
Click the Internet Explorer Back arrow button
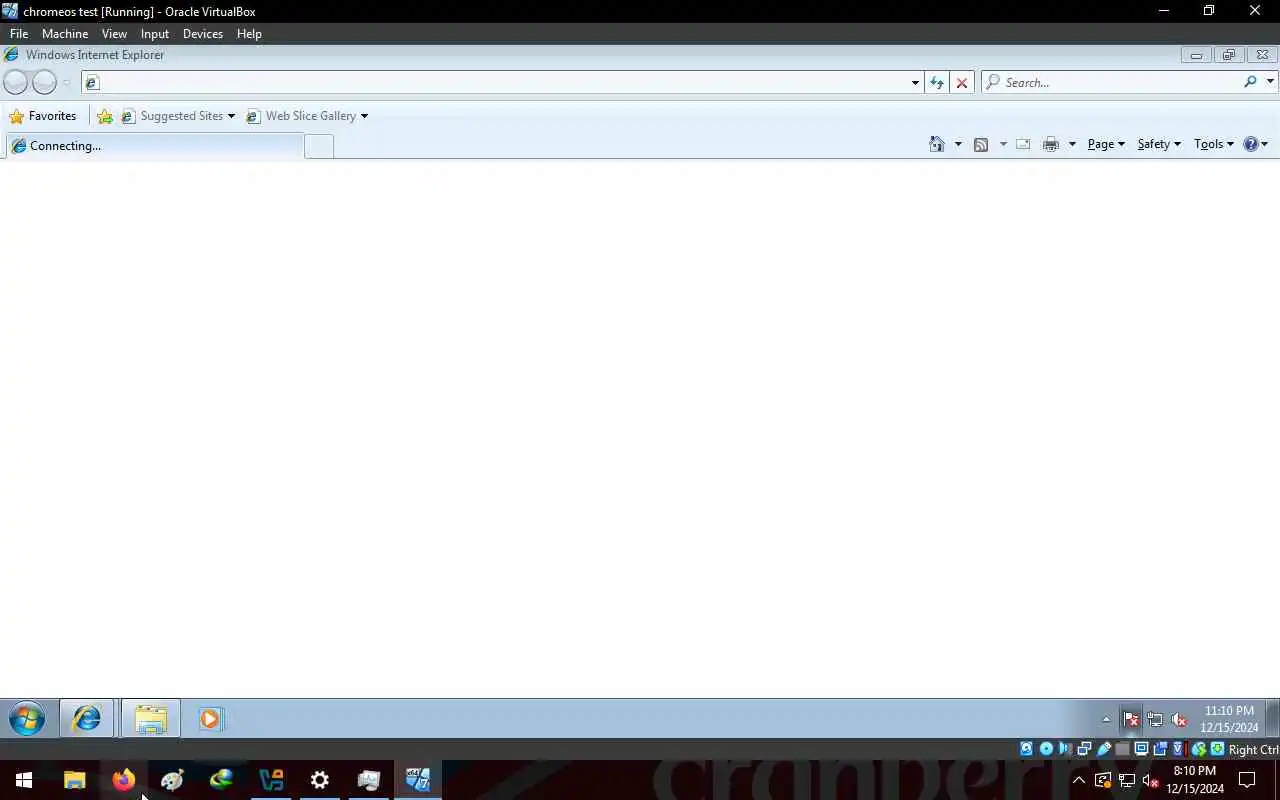[15, 82]
